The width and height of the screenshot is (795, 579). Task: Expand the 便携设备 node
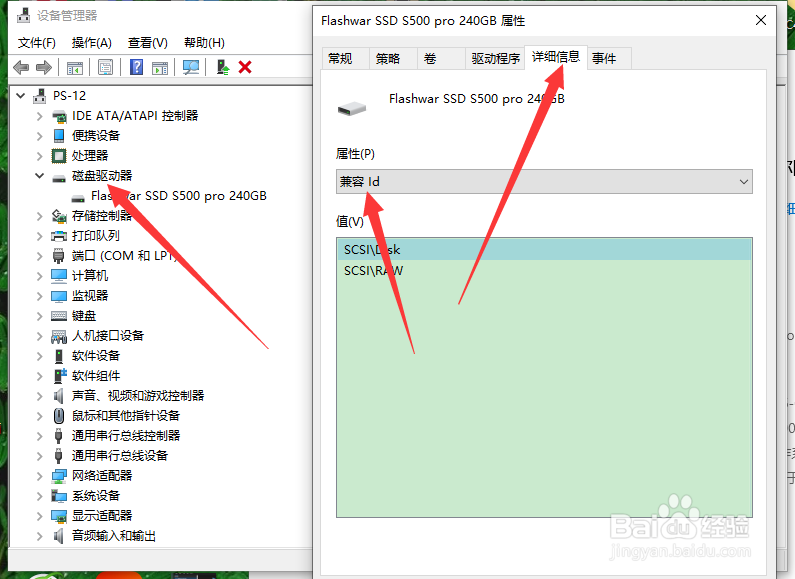click(x=40, y=136)
